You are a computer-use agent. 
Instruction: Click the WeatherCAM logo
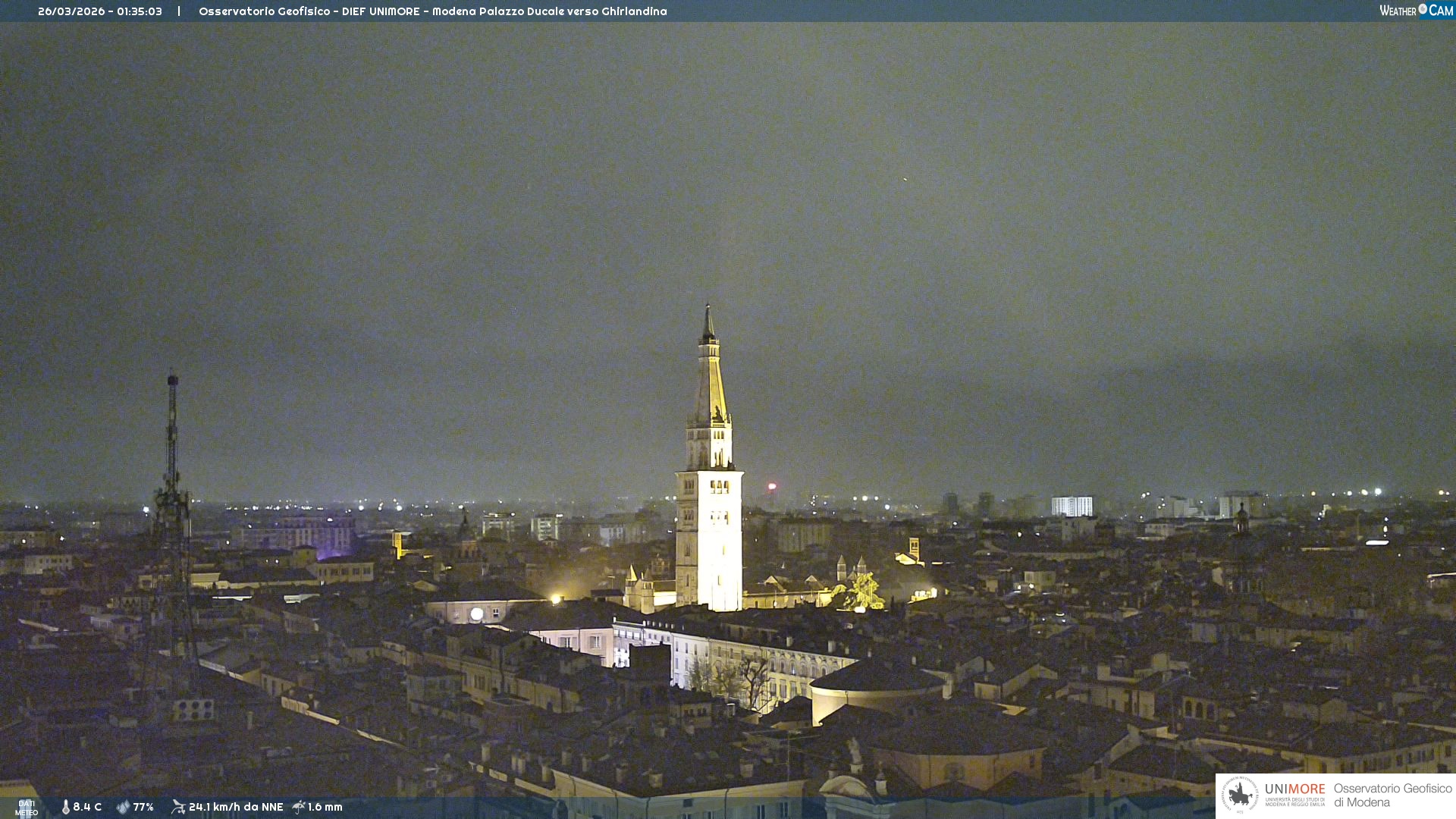1416,11
